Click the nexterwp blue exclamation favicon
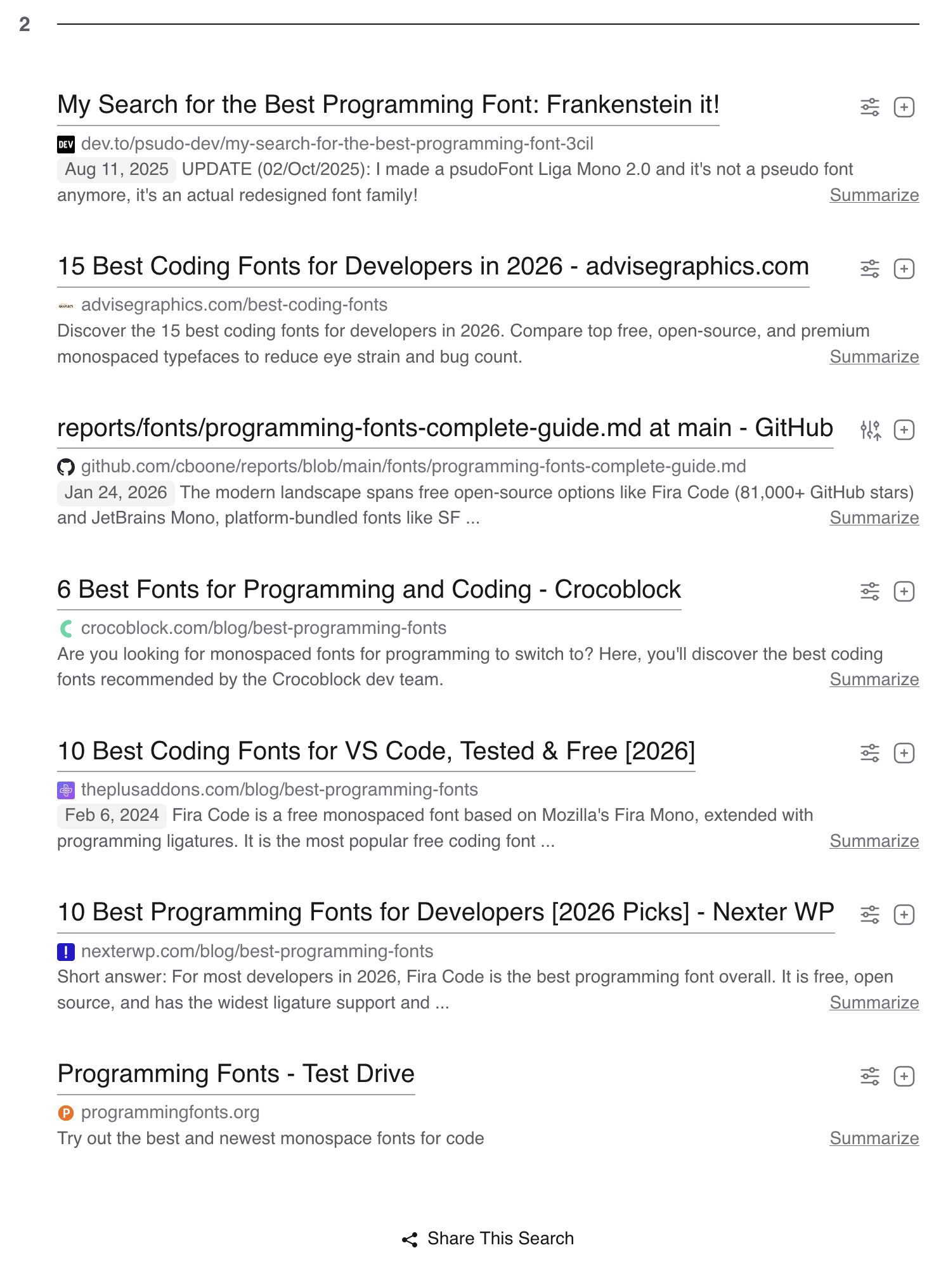Viewport: 941px width, 1288px height. click(x=66, y=951)
